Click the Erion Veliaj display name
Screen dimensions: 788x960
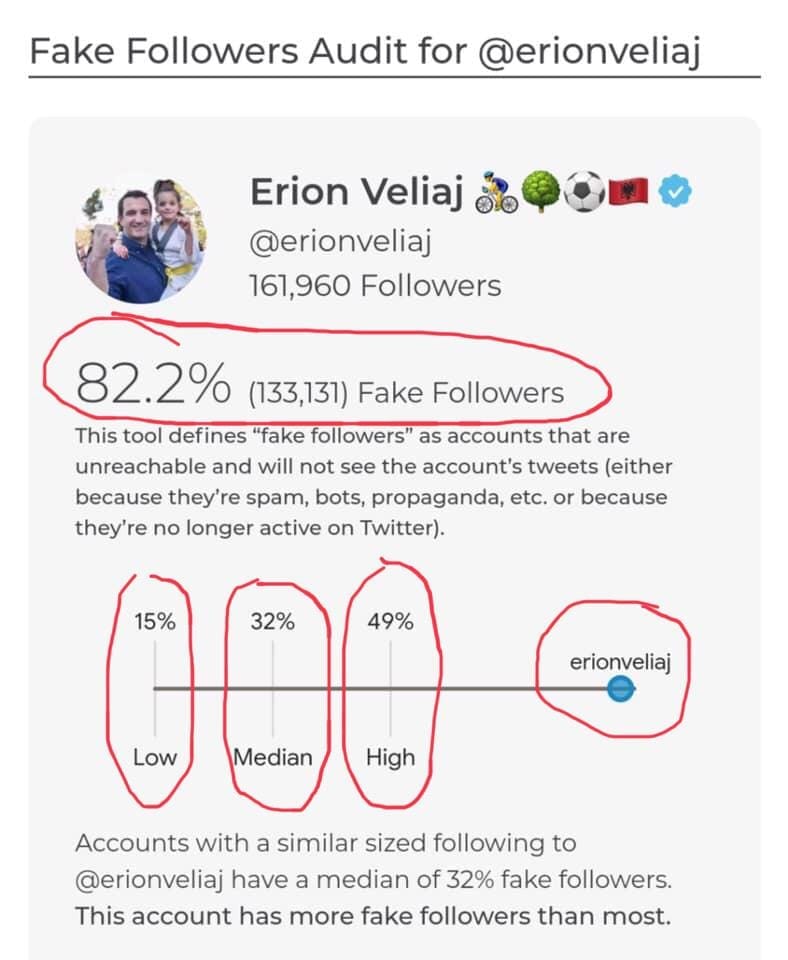[x=356, y=192]
